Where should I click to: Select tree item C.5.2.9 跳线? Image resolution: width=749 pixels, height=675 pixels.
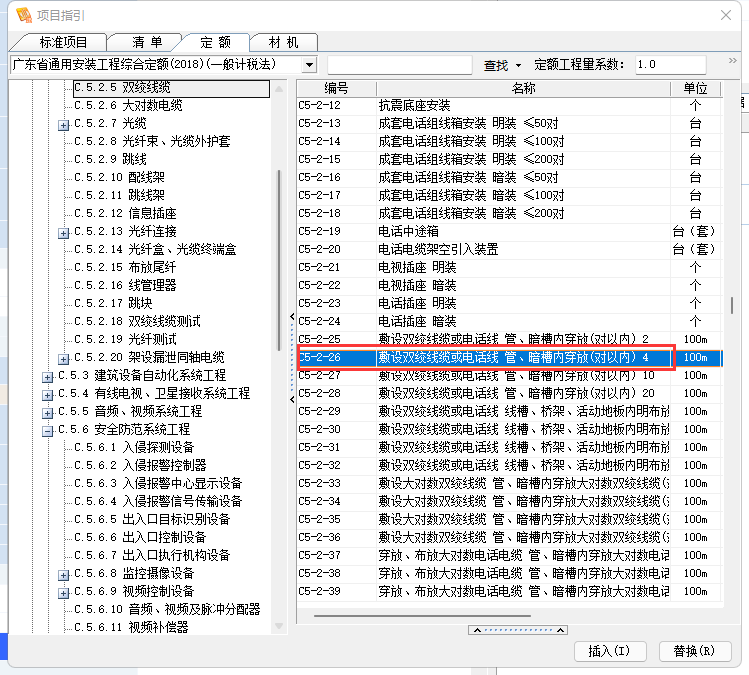(x=110, y=159)
